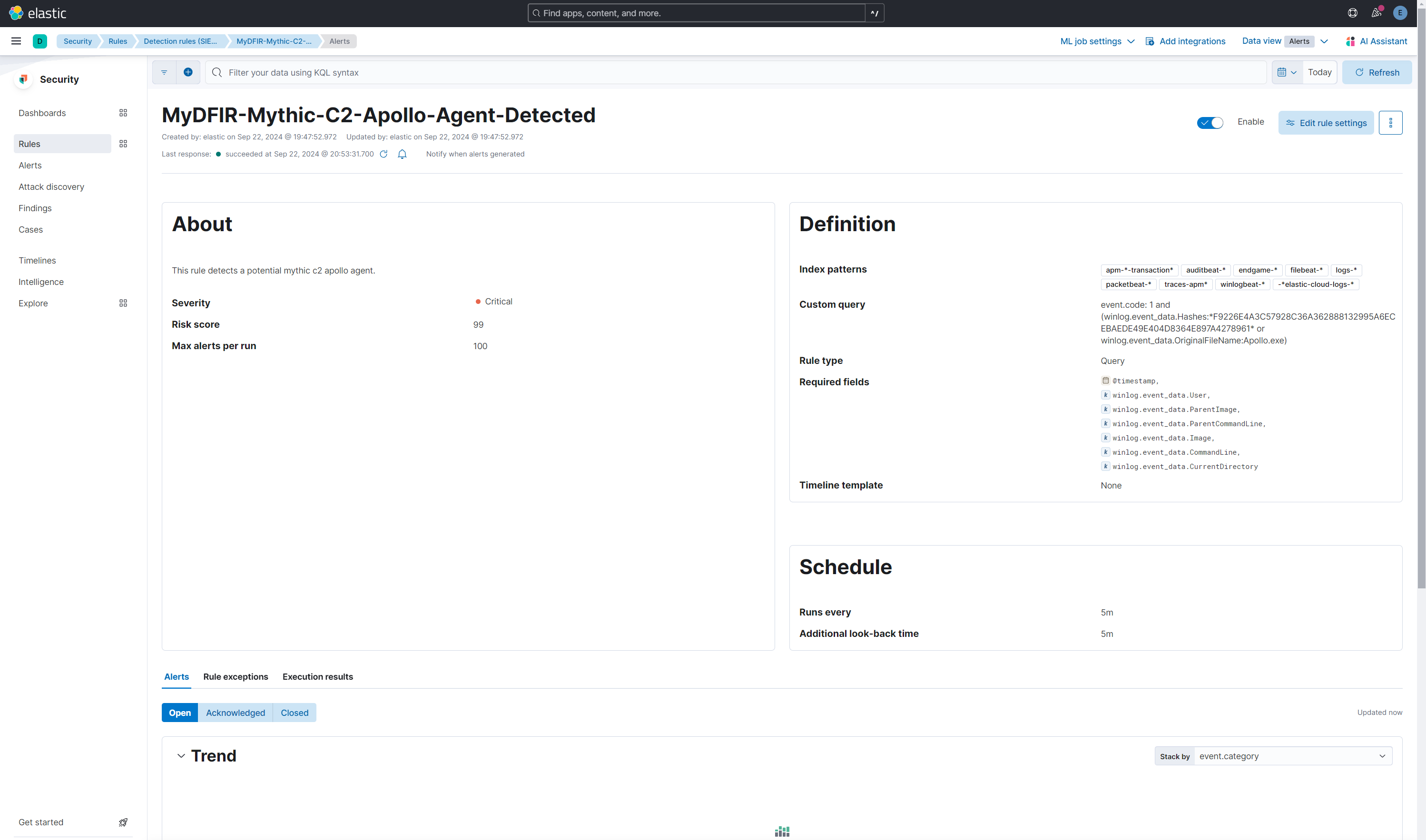This screenshot has height=840, width=1426.
Task: Open the hamburger navigation menu
Action: coord(16,41)
